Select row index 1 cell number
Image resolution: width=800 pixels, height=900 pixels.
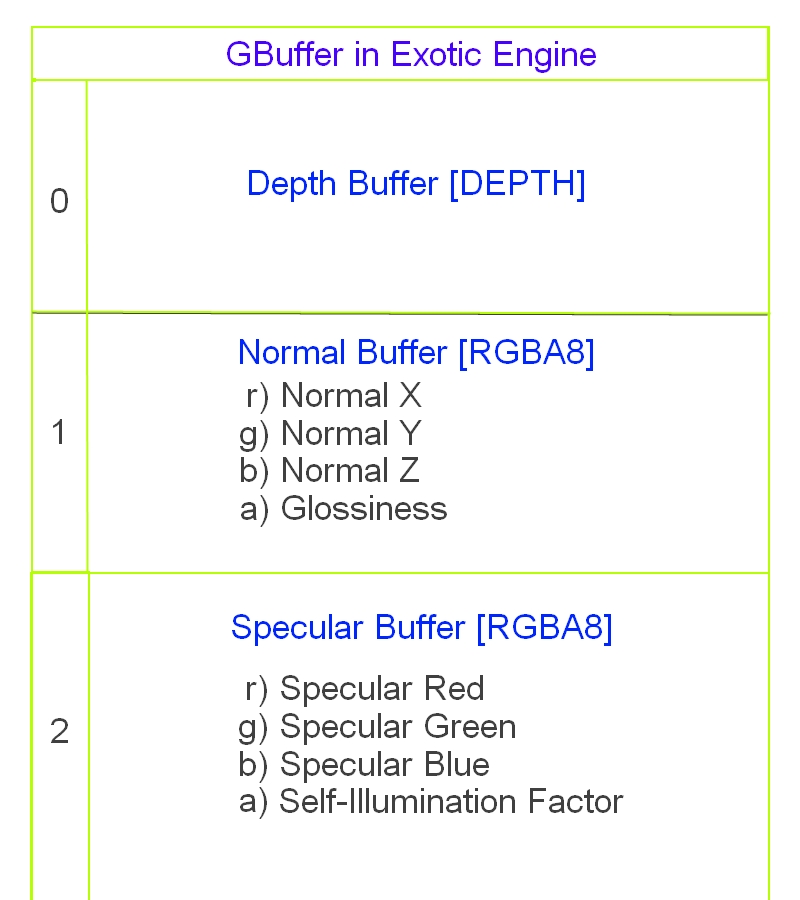[x=59, y=434]
